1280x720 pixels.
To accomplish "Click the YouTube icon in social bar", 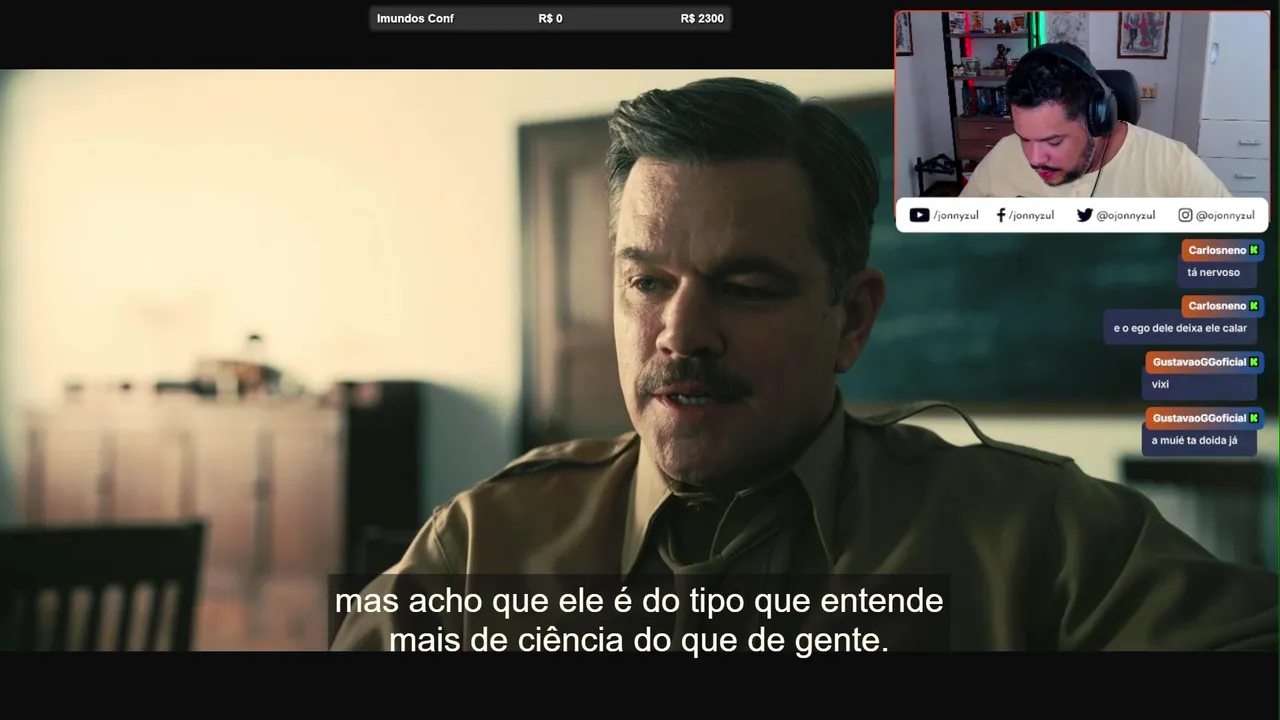I will [919, 215].
